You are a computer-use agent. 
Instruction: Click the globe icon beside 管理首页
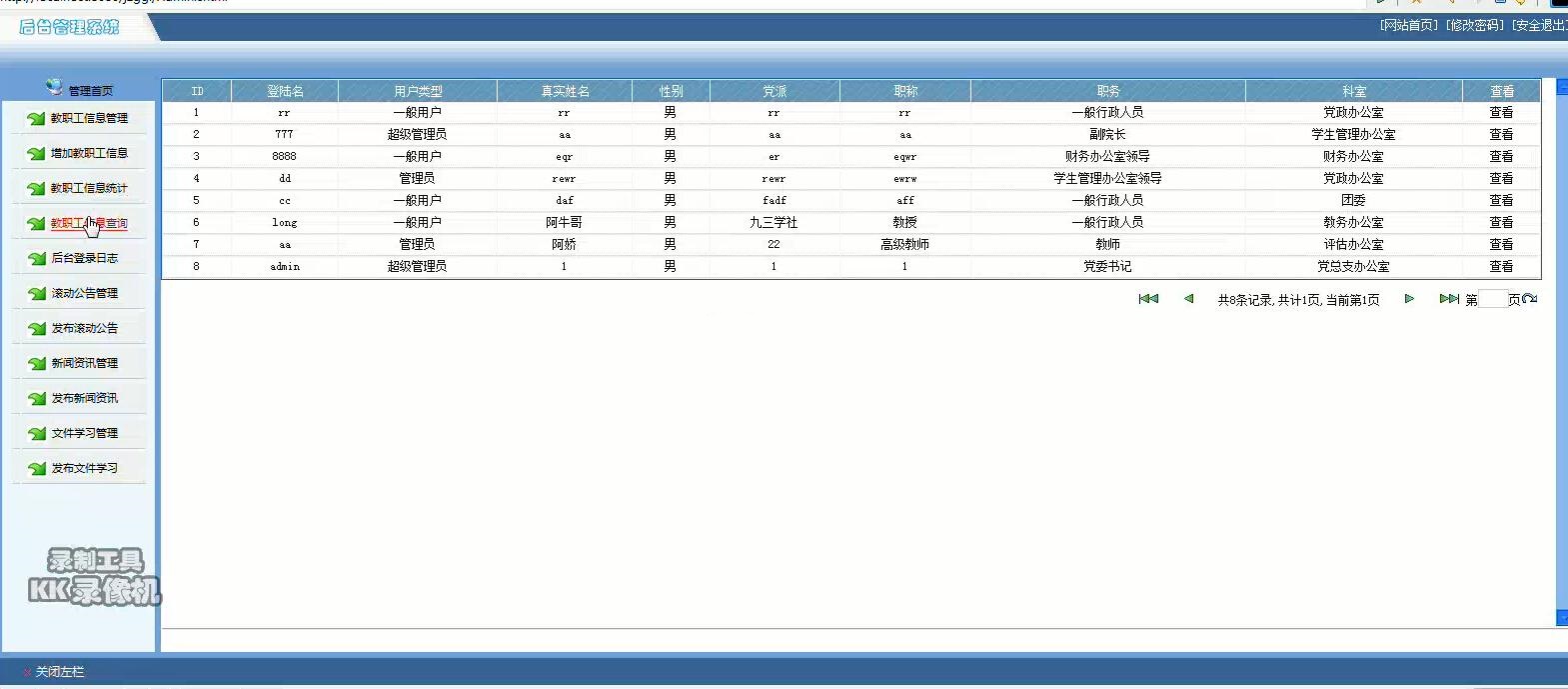point(54,87)
